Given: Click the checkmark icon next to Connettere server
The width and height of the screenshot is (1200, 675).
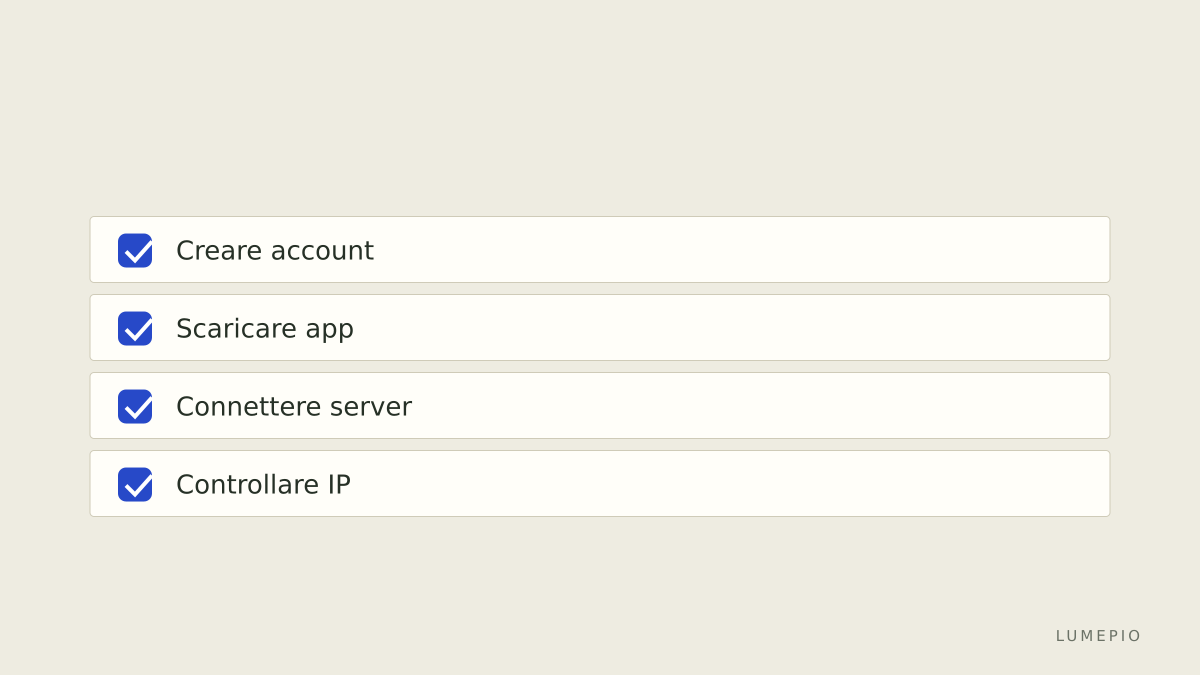Looking at the screenshot, I should [x=138, y=406].
